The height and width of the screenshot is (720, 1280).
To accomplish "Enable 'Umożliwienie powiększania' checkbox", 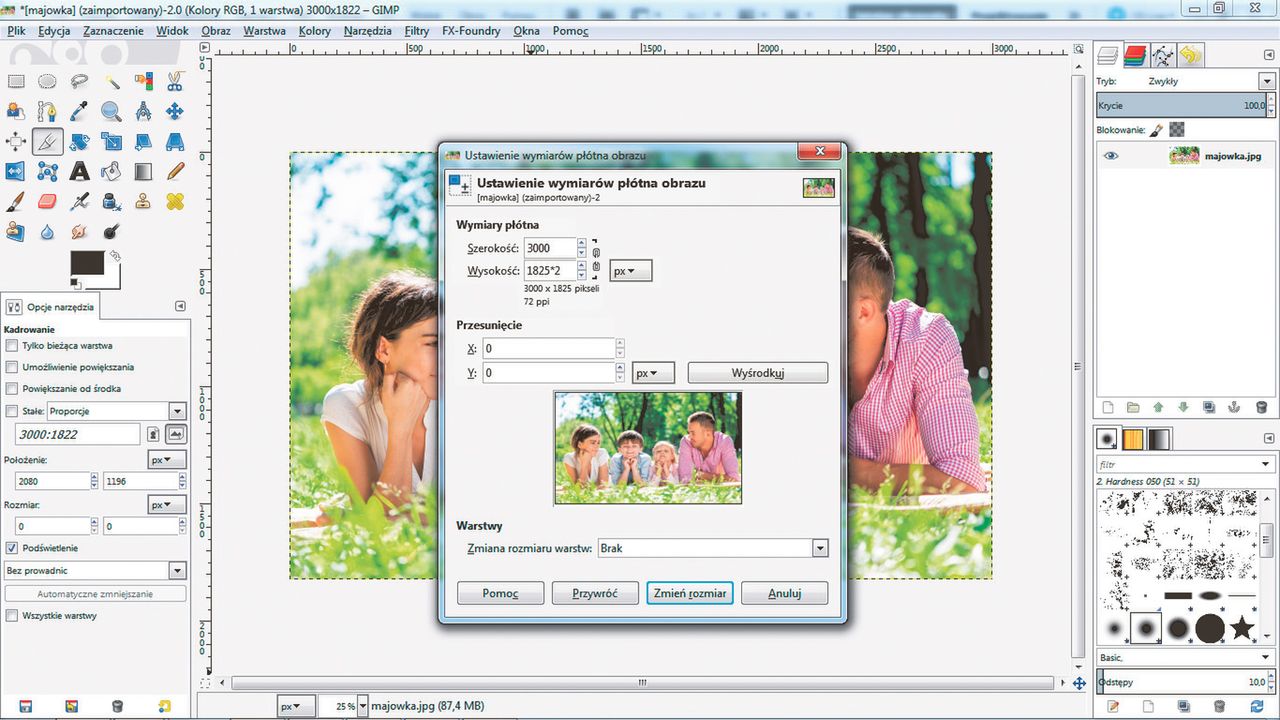I will (x=12, y=367).
